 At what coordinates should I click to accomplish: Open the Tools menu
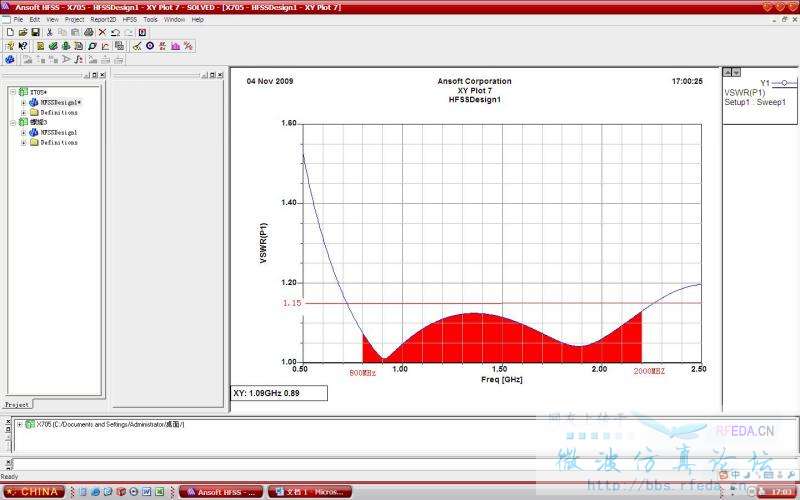point(150,19)
